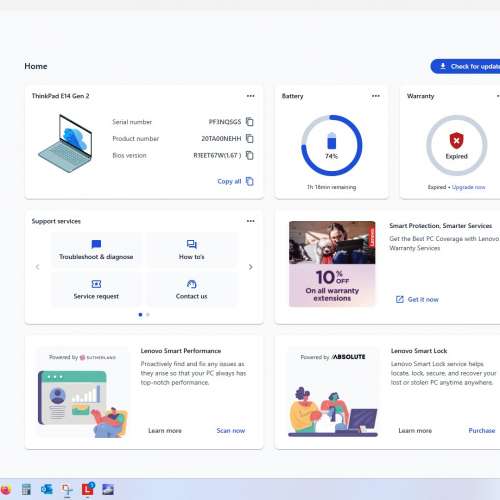The width and height of the screenshot is (500, 500).
Task: Select first Support services page dot
Action: pyautogui.click(x=140, y=314)
